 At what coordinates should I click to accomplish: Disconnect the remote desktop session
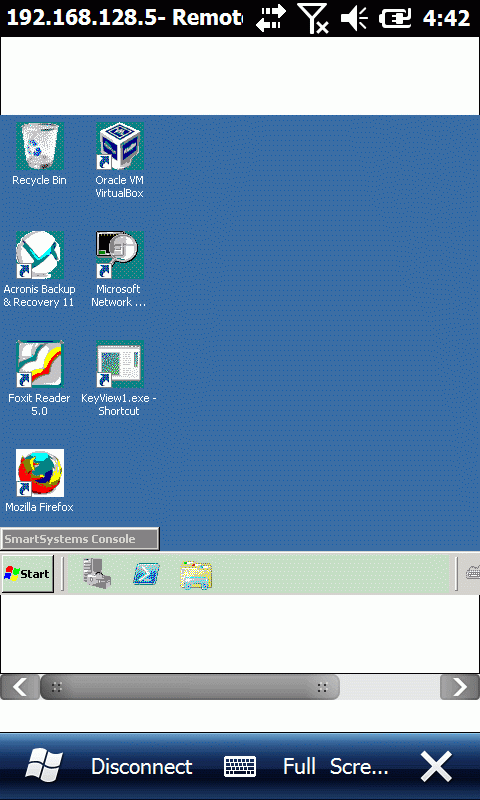142,767
